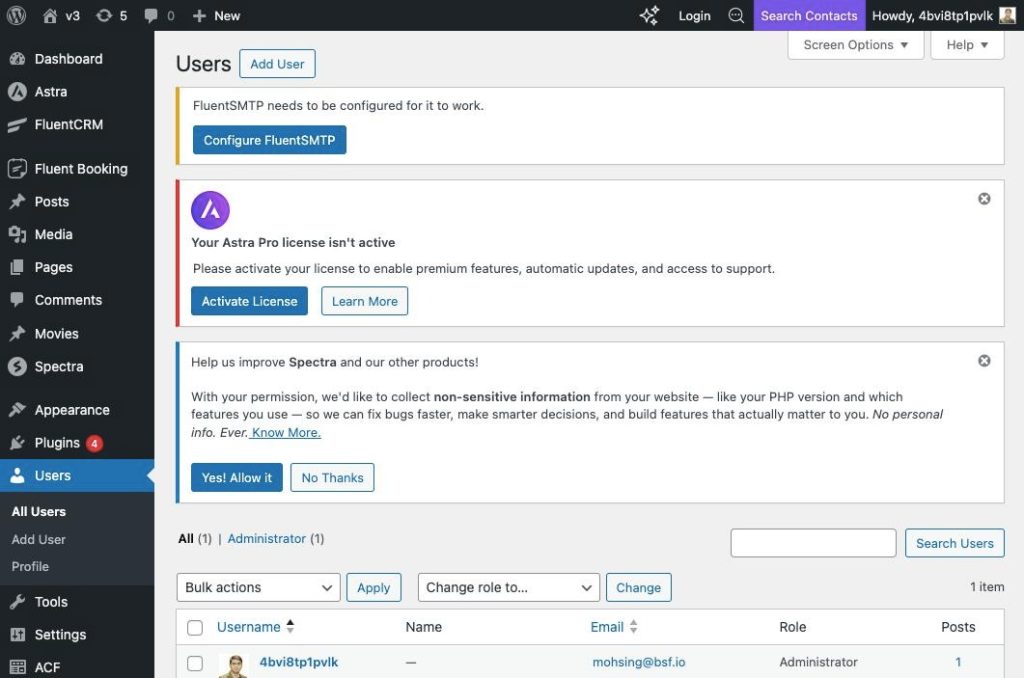Click No Thanks button
Screen dimensions: 1024x678
coord(332,477)
